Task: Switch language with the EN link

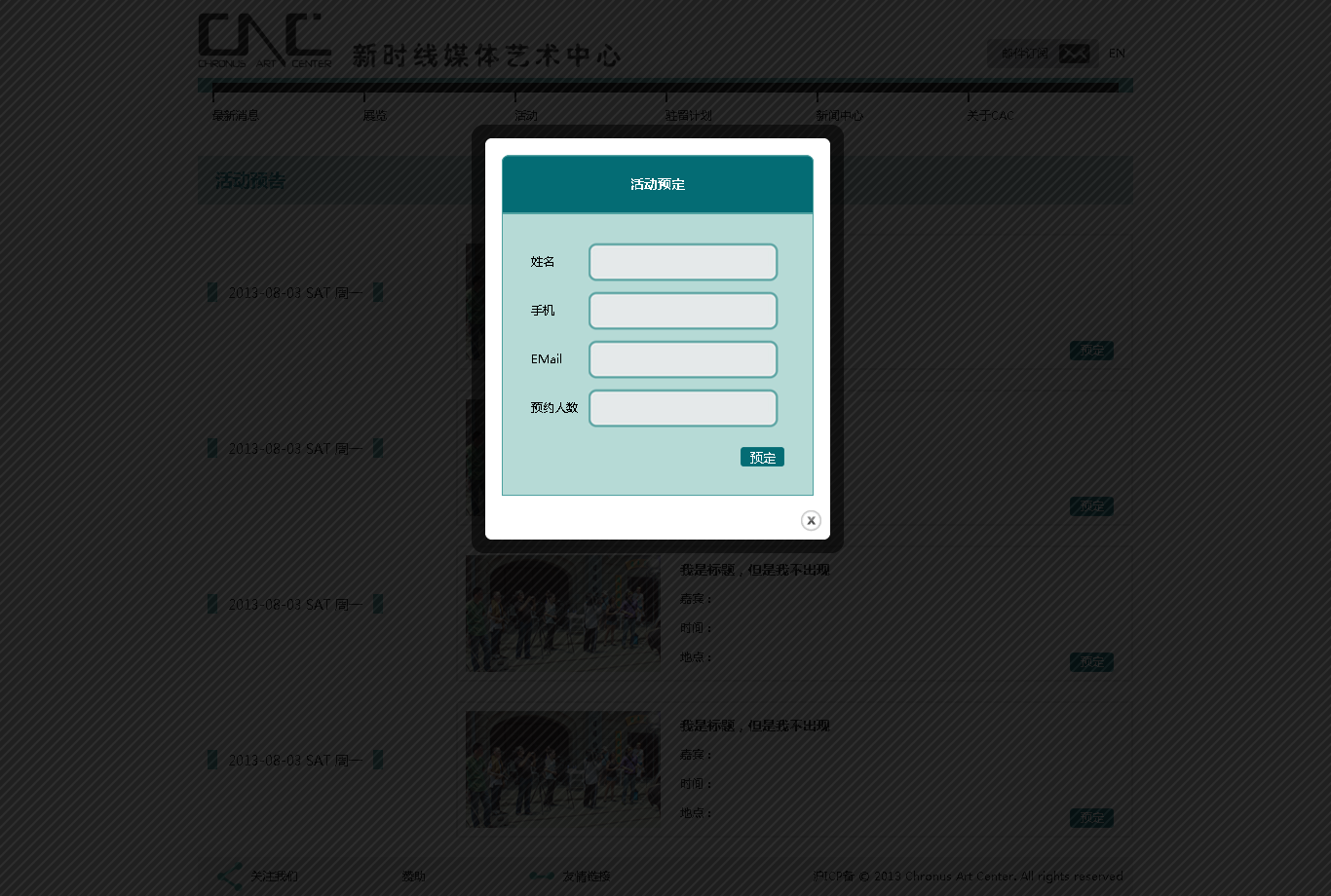Action: (x=1117, y=54)
